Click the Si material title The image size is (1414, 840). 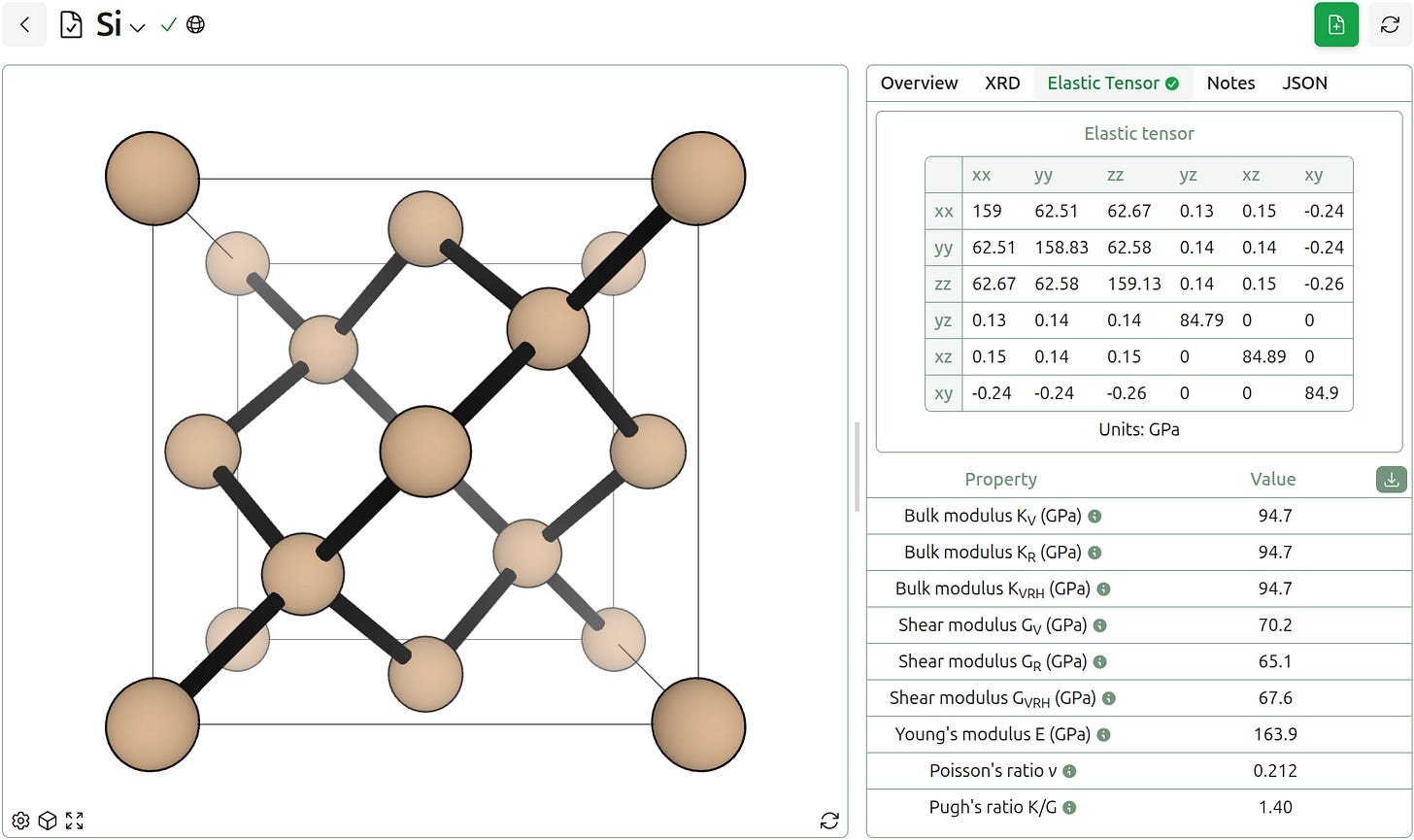click(109, 25)
